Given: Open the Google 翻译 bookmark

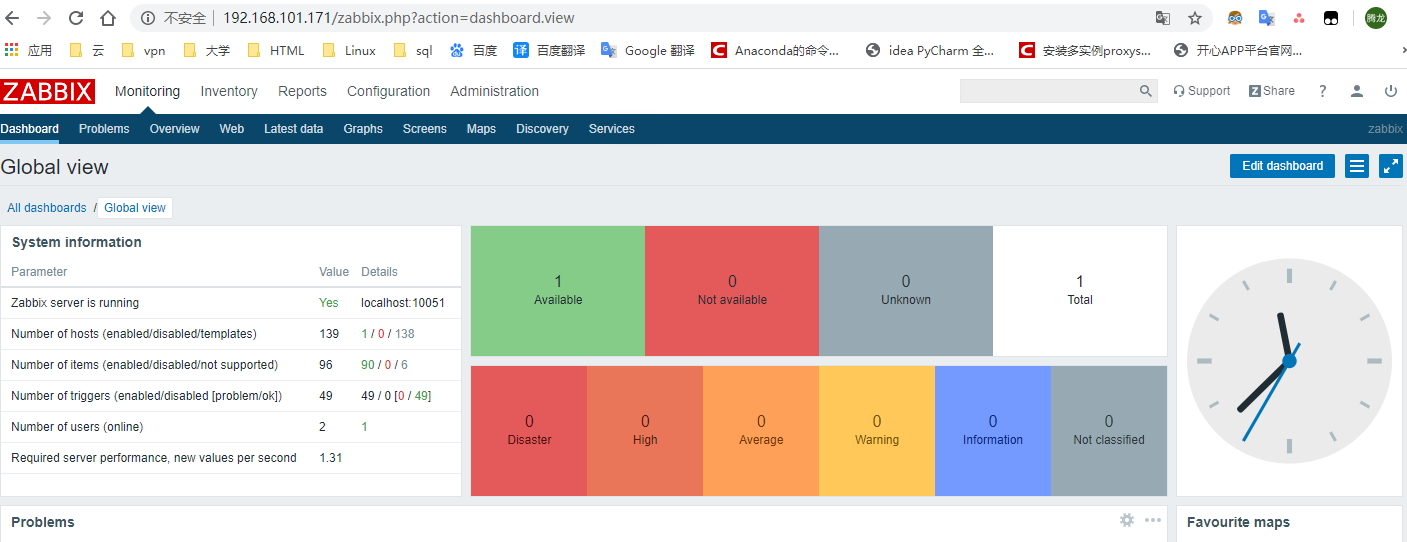Looking at the screenshot, I should [648, 50].
